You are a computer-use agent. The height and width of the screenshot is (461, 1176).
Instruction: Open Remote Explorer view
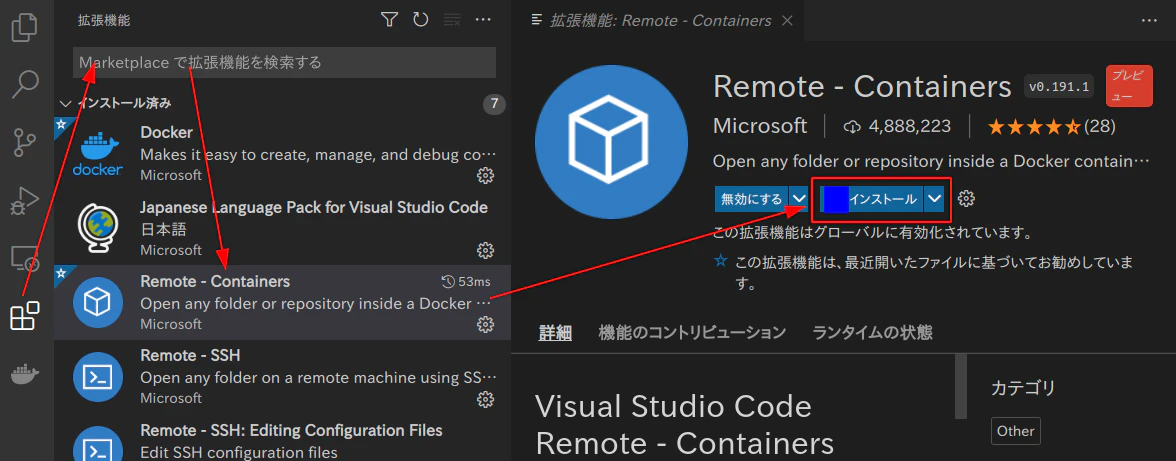point(26,258)
